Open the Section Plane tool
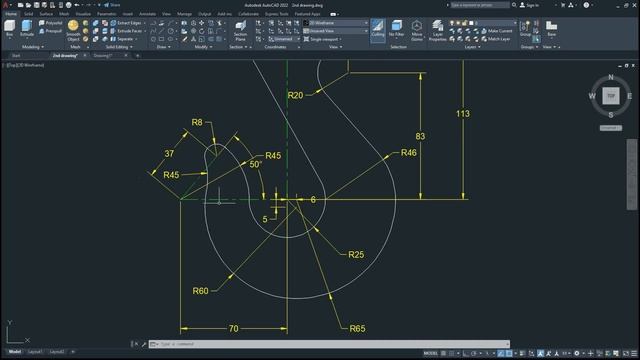Viewport: 640px width, 360px height. (x=240, y=31)
